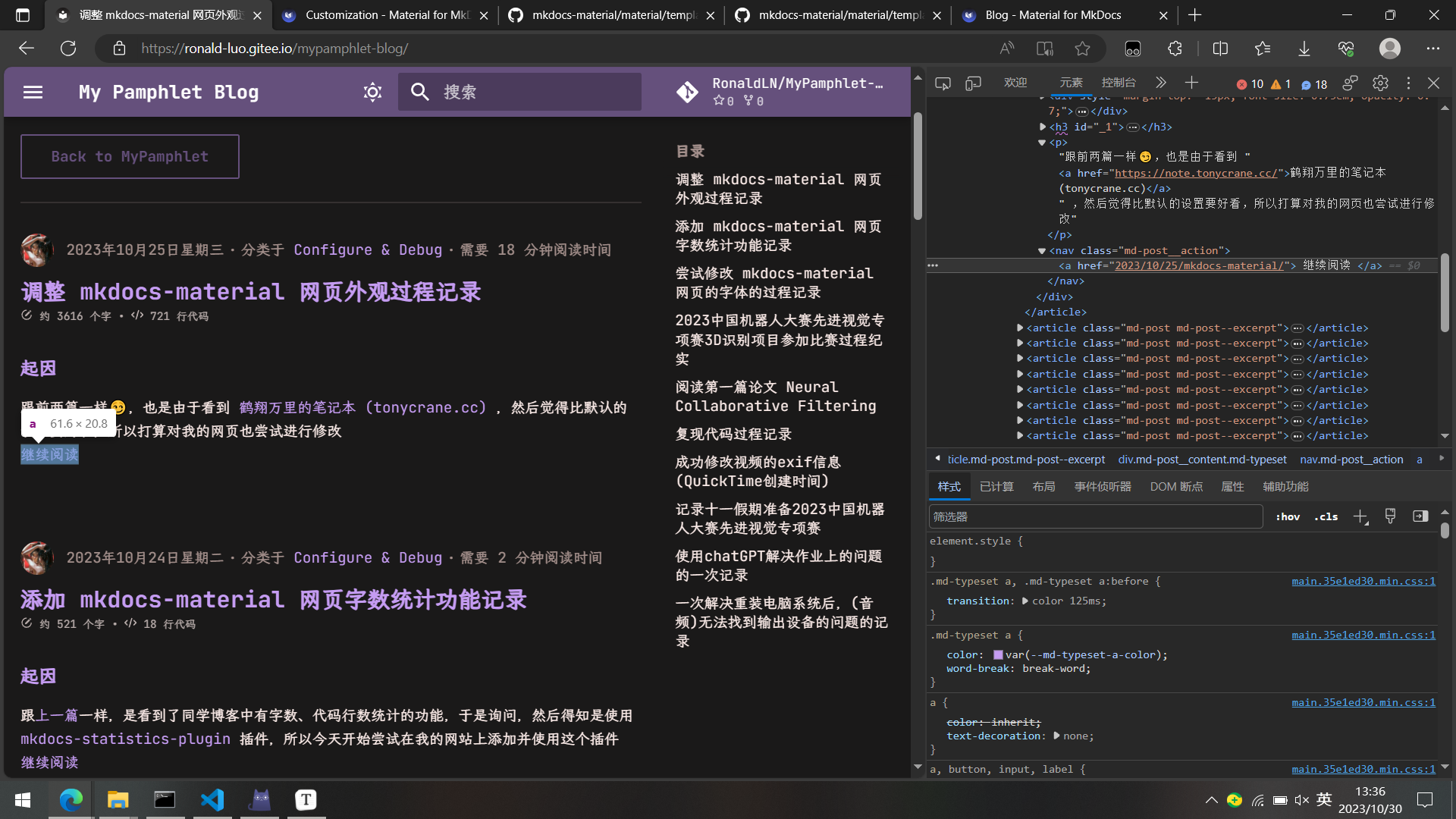
Task: Toggle the .cls class editor
Action: (1326, 516)
